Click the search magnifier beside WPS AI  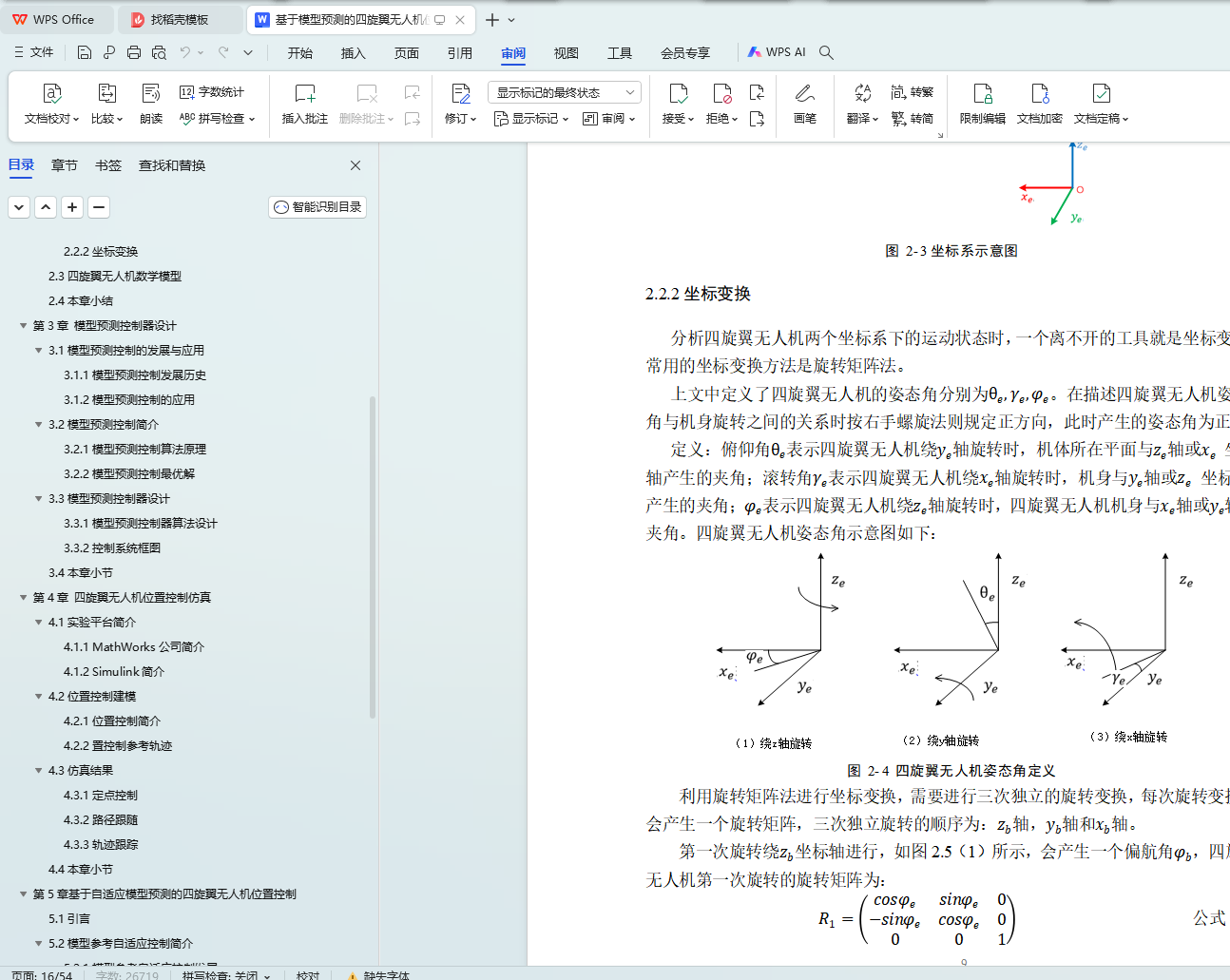(x=826, y=52)
